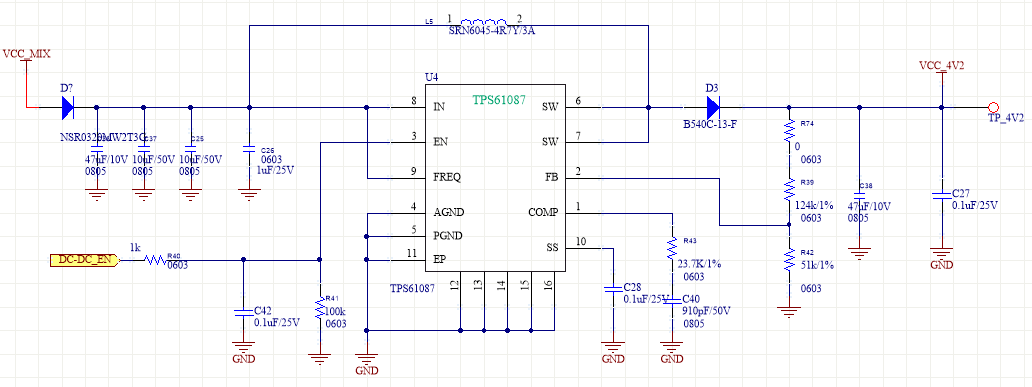
Task: Click the VCC_4V2 power port bar
Action: [x=941, y=72]
